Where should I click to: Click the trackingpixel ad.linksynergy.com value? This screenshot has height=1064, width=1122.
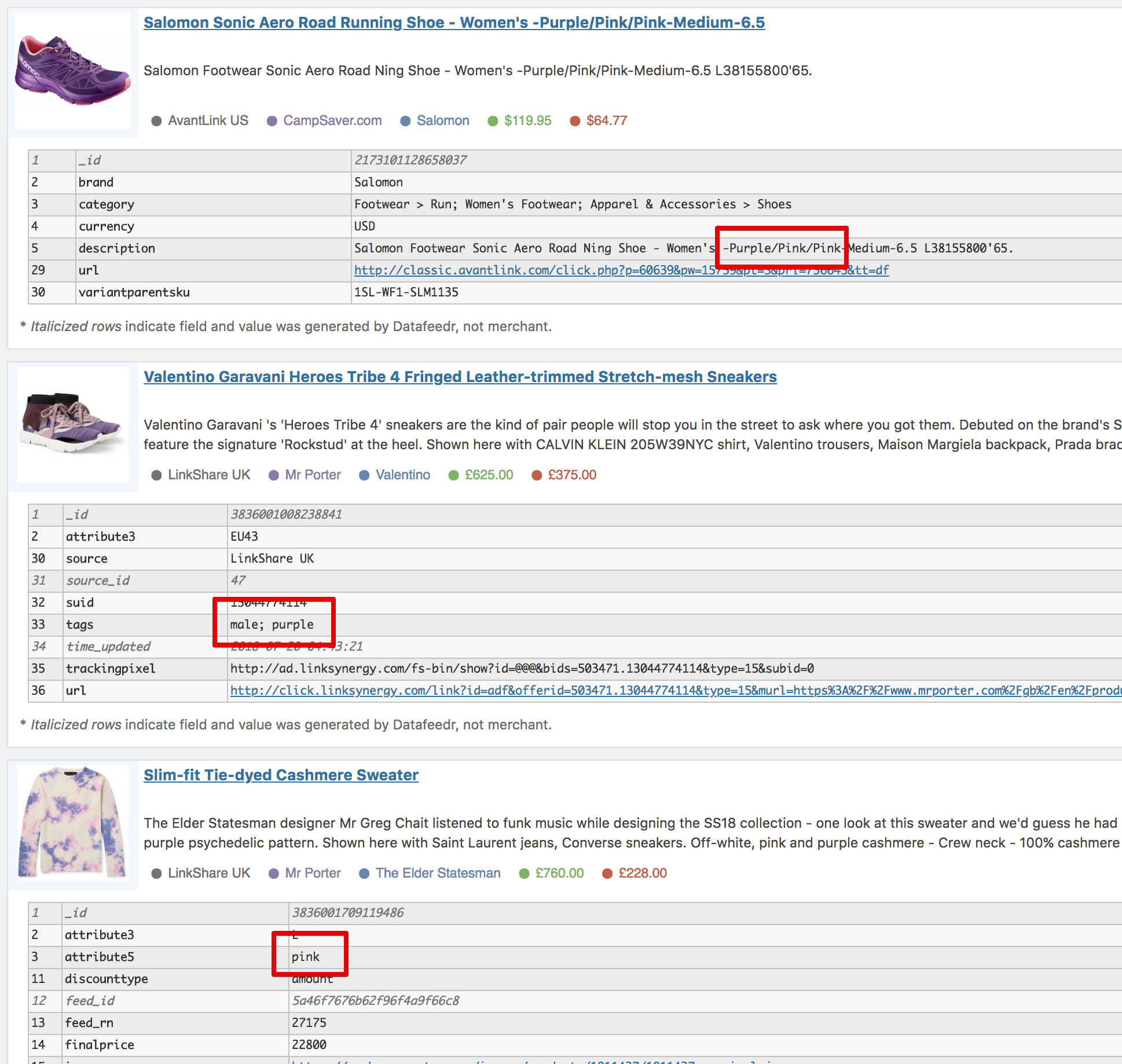click(x=522, y=669)
